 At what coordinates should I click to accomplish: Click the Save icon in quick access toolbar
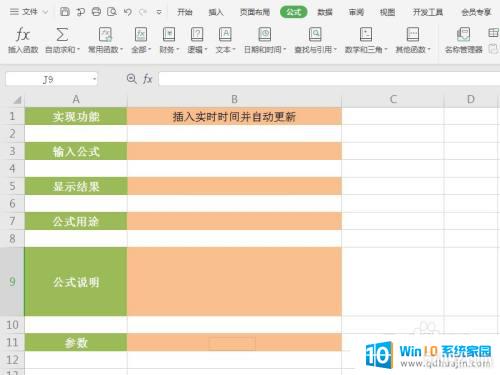click(65, 12)
